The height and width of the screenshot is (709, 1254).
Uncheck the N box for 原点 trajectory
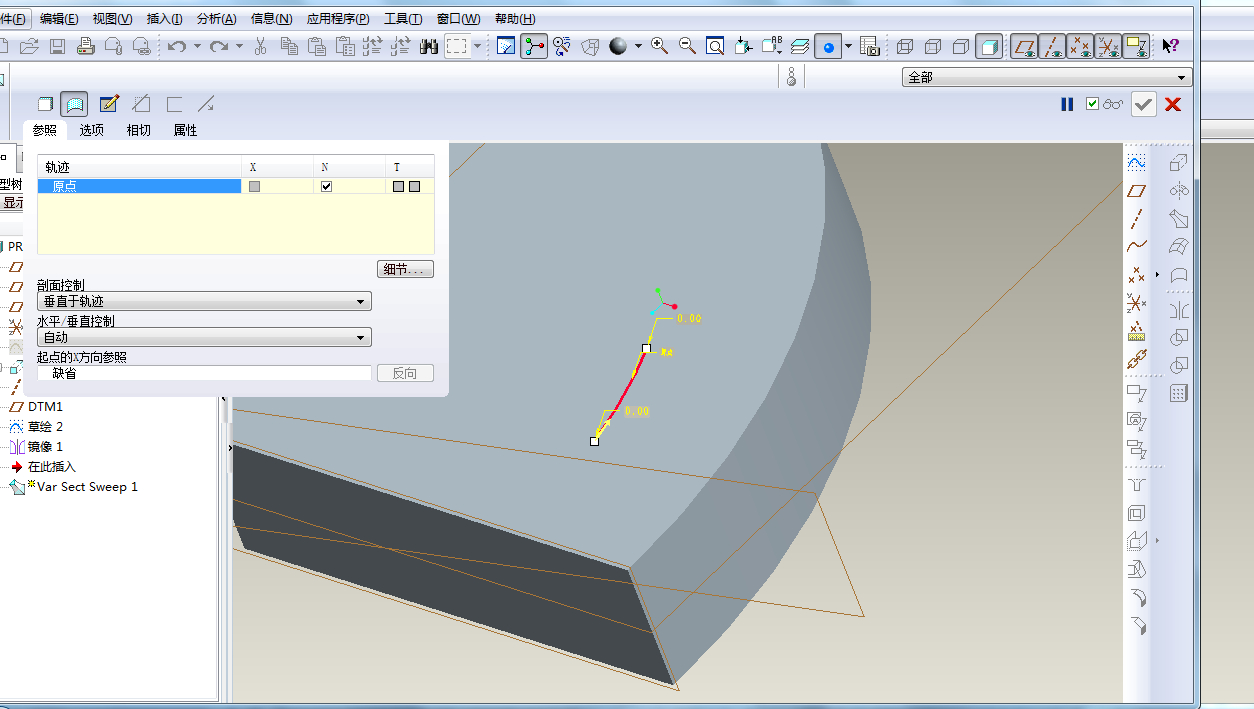coord(326,186)
